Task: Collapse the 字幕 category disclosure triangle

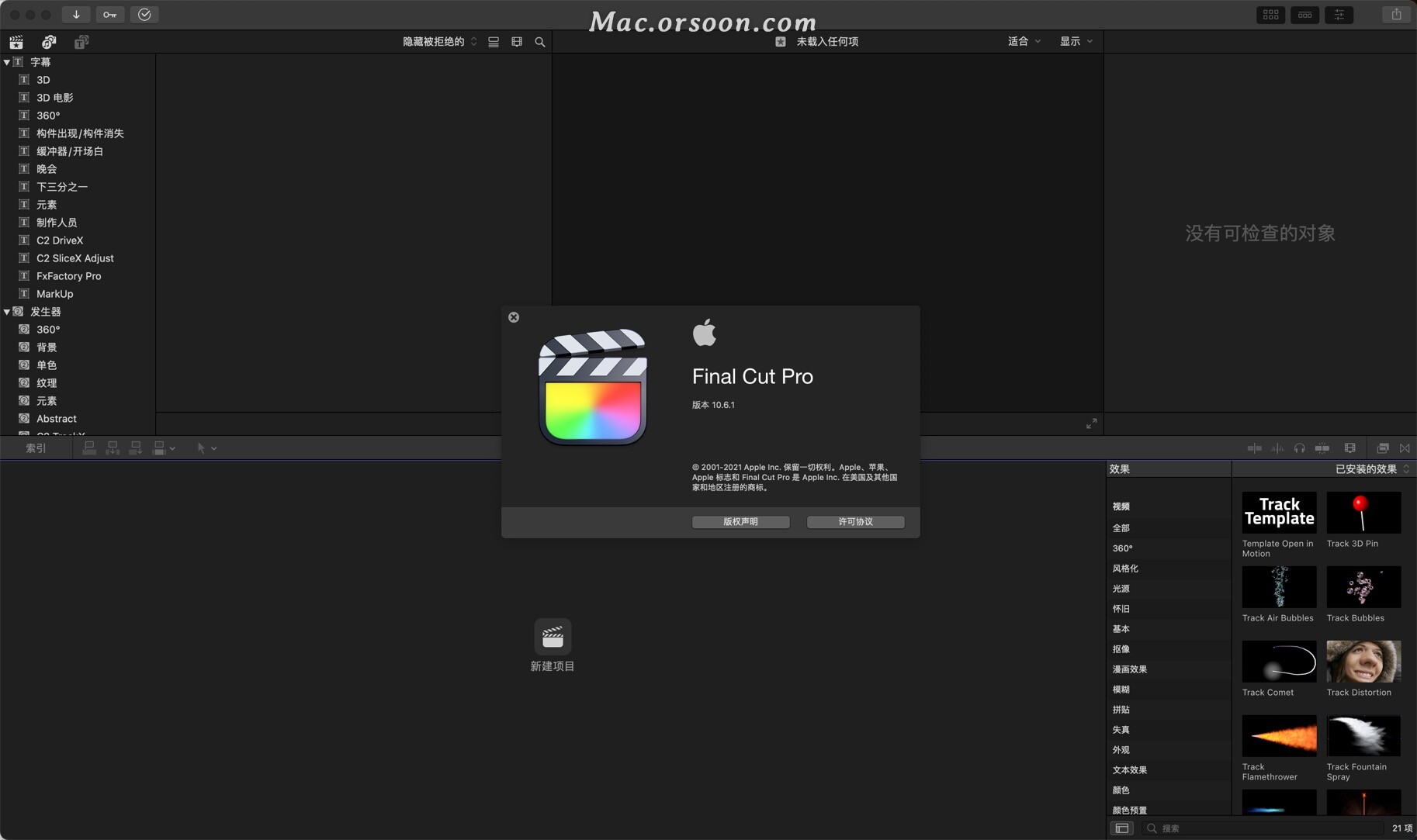Action: (x=6, y=61)
